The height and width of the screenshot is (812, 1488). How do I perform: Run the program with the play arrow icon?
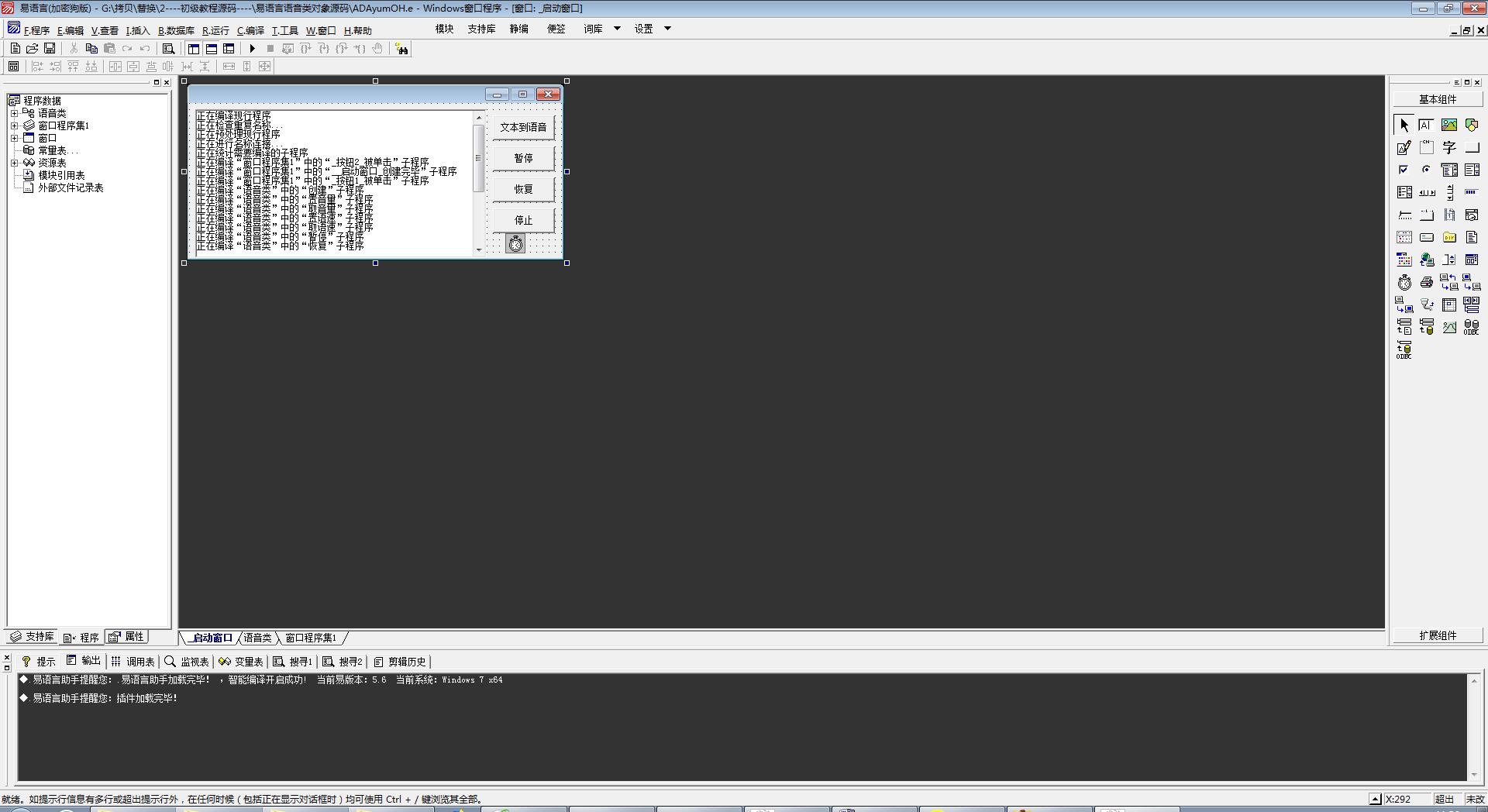click(252, 48)
